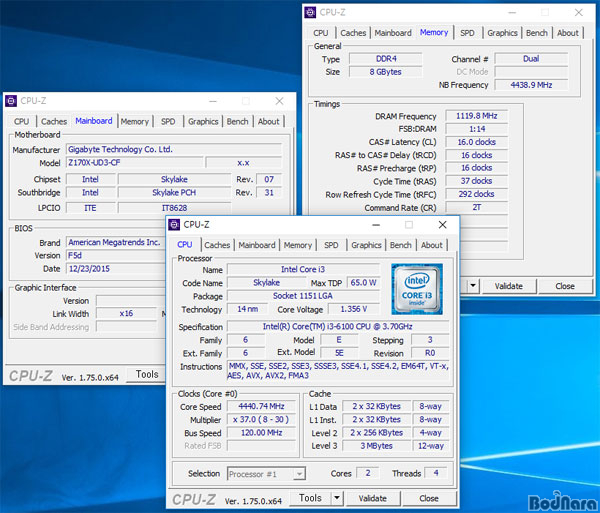Click the DRAM Frequency value 1119.8 MHz

pyautogui.click(x=476, y=116)
